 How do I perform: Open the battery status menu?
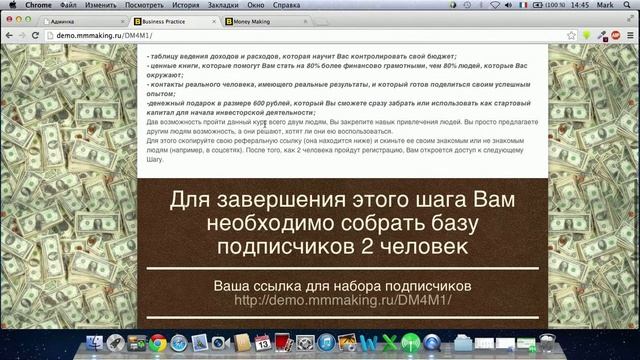click(x=549, y=5)
